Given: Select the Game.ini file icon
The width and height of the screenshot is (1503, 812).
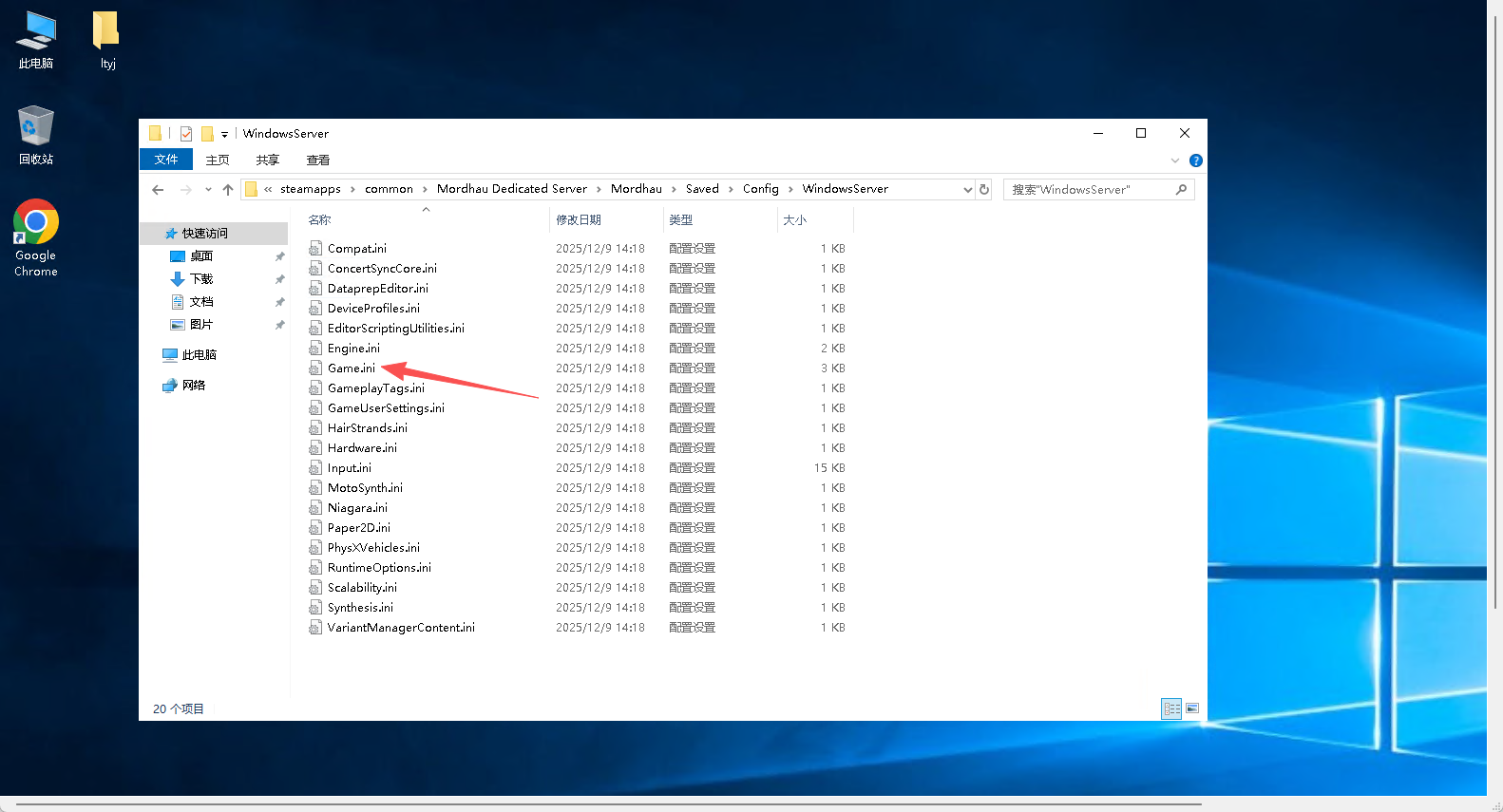Looking at the screenshot, I should pyautogui.click(x=315, y=368).
